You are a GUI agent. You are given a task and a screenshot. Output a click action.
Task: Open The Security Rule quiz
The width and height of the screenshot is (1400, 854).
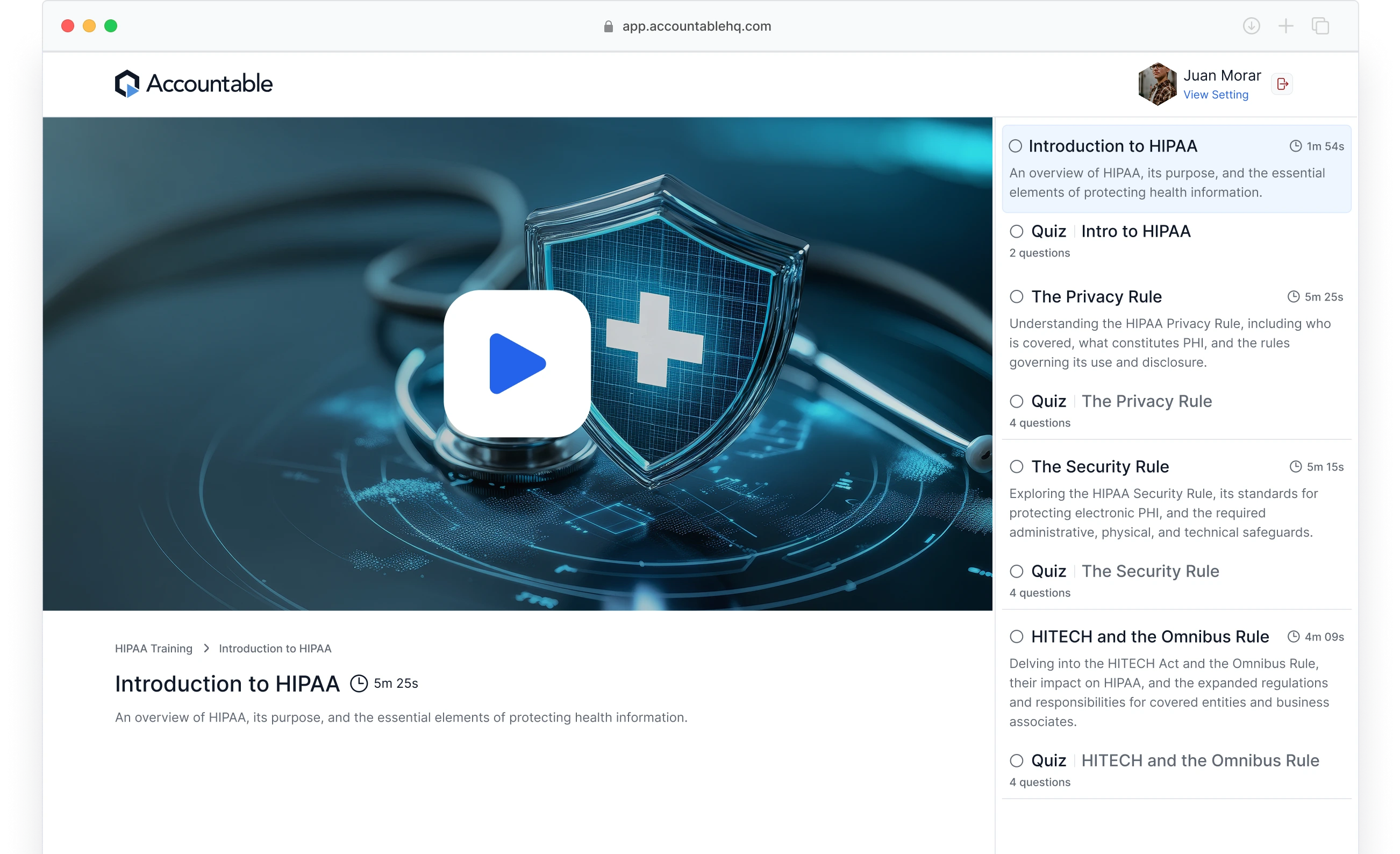click(x=1150, y=571)
